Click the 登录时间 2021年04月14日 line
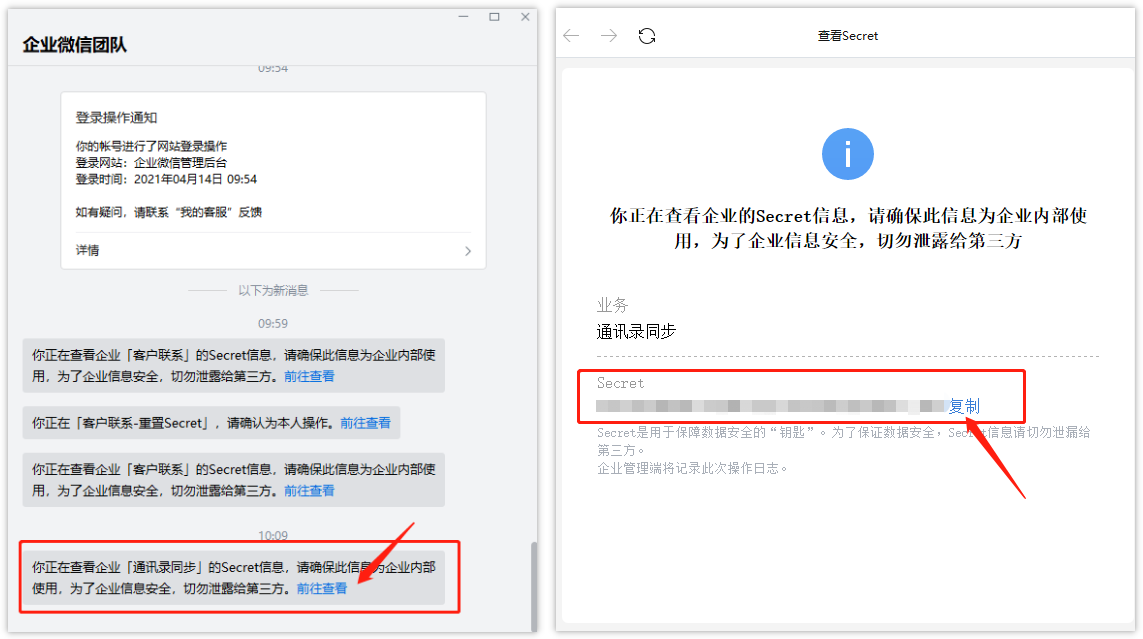This screenshot has height=639, width=1143. 166,179
